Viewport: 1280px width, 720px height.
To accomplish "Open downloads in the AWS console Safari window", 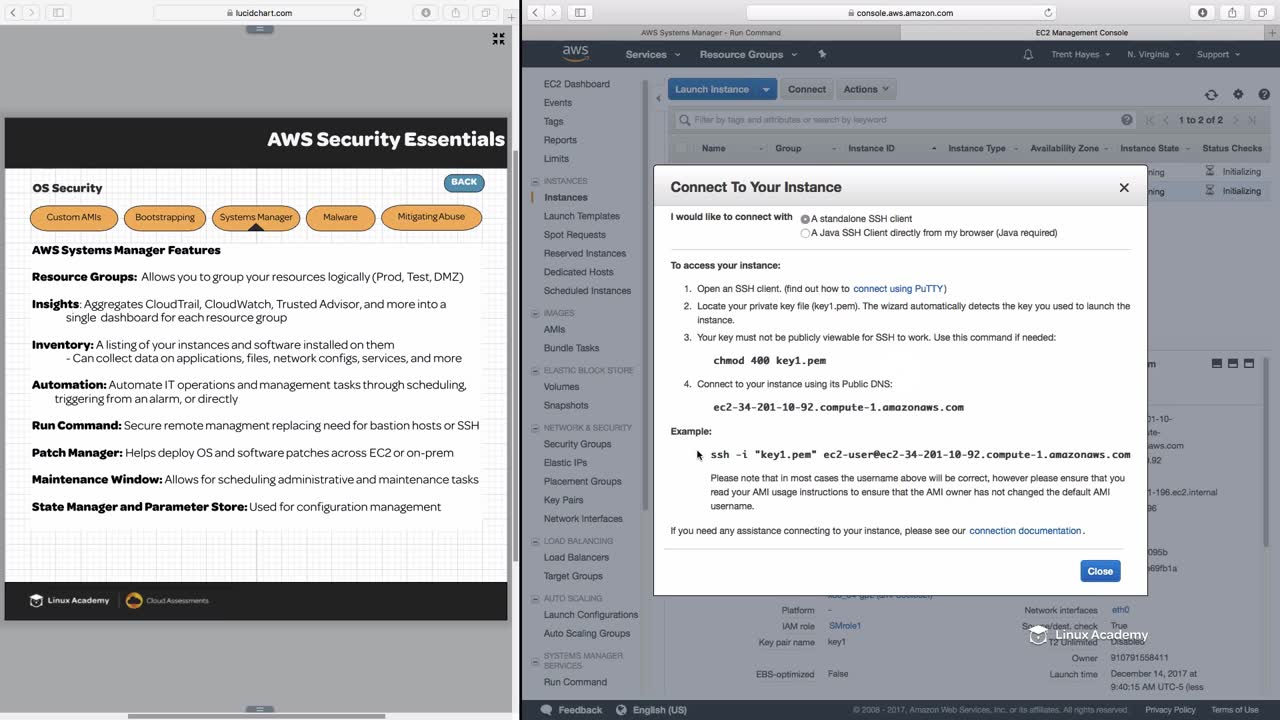I will pos(1203,13).
